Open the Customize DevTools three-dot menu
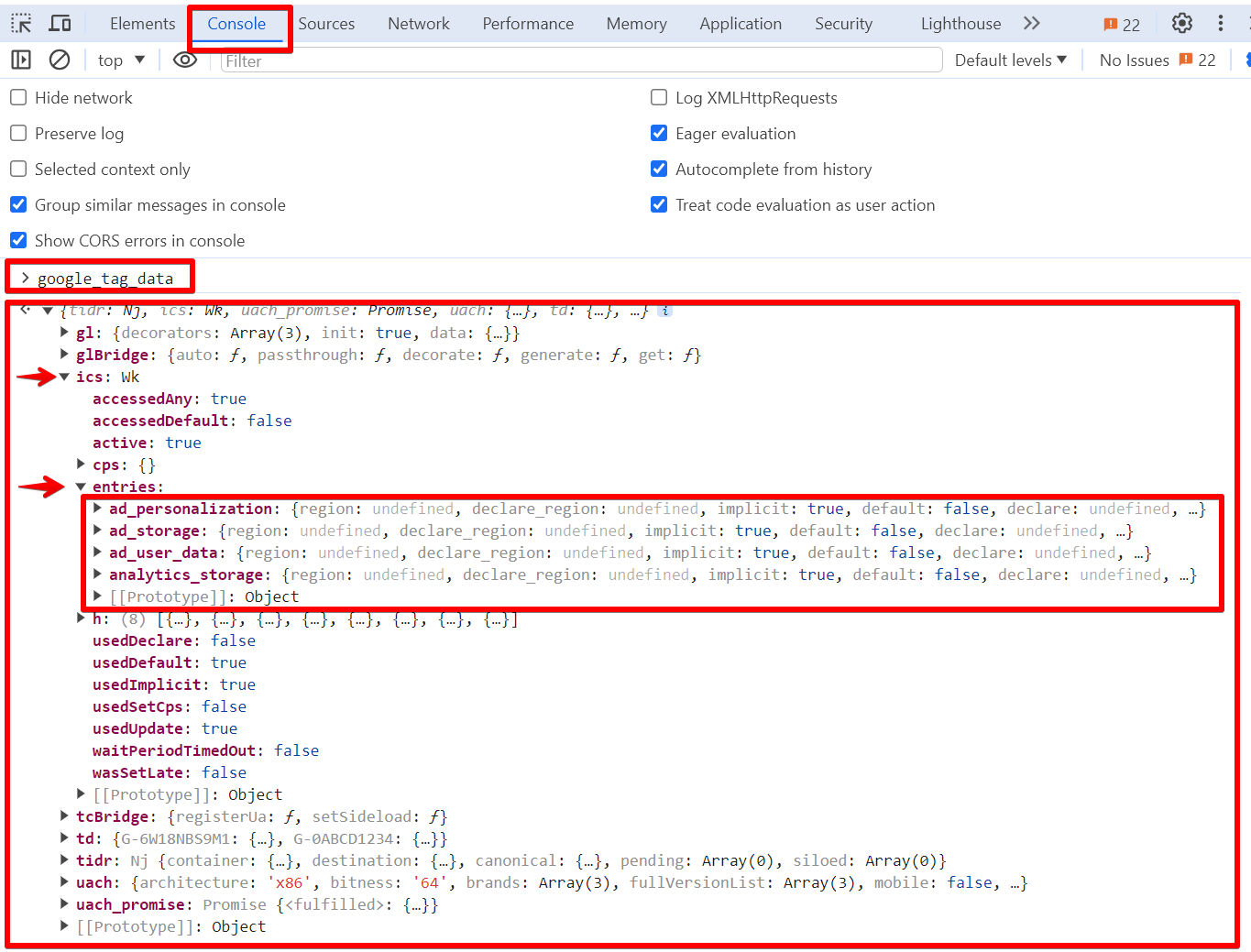The height and width of the screenshot is (952, 1251). coord(1221,23)
